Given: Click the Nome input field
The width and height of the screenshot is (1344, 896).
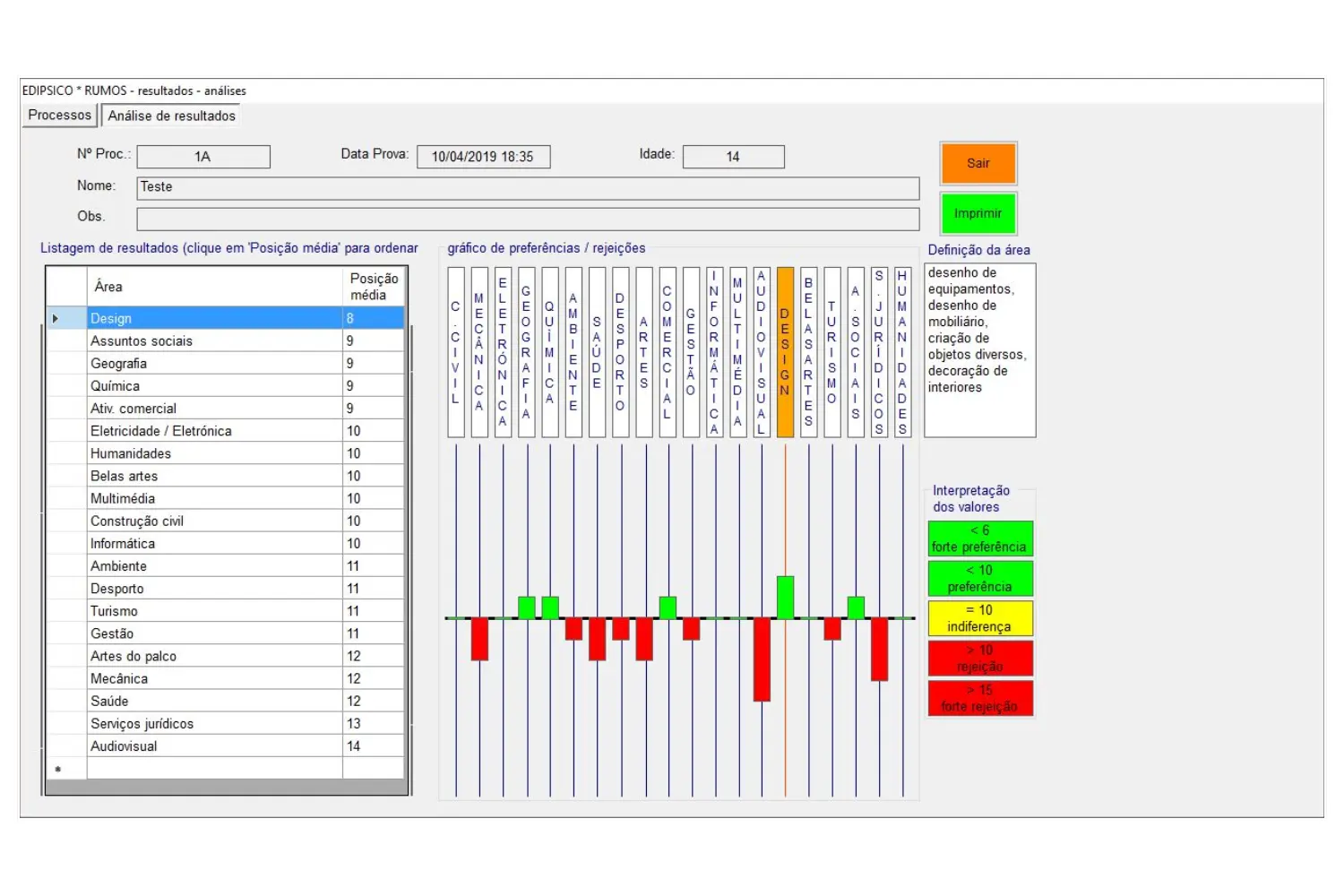Looking at the screenshot, I should point(528,188).
